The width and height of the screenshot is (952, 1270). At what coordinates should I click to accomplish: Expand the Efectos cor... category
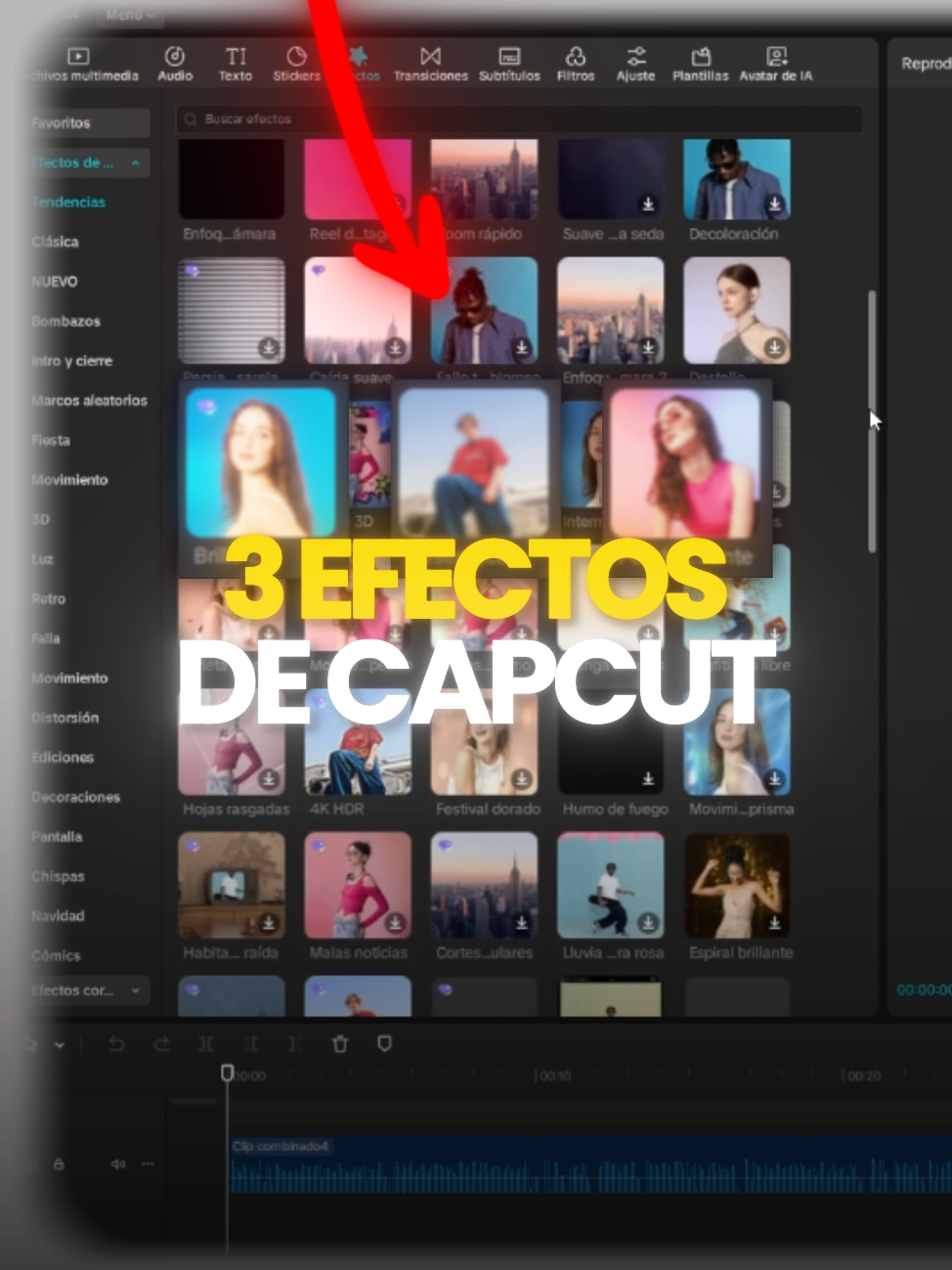coord(135,990)
